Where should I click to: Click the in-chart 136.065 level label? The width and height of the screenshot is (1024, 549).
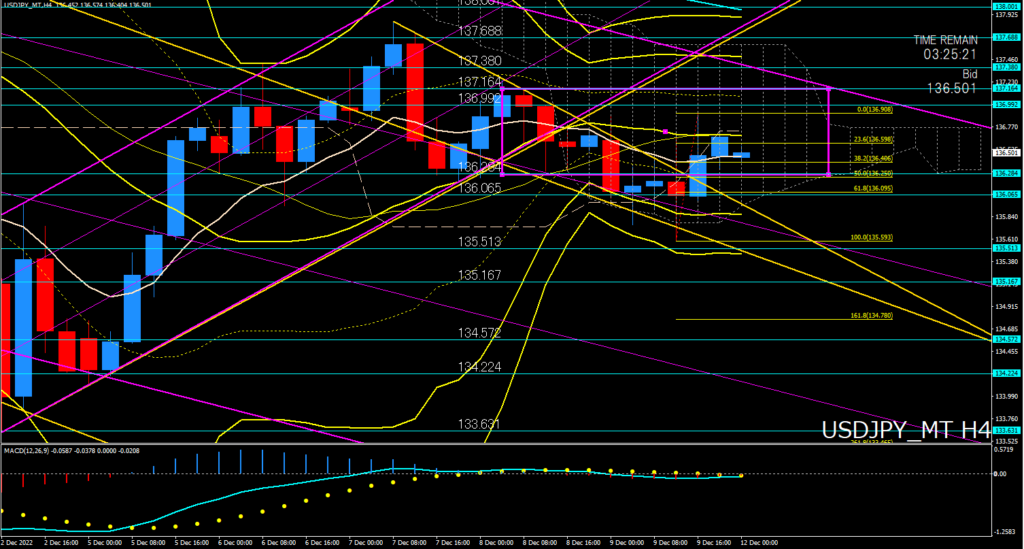(479, 189)
